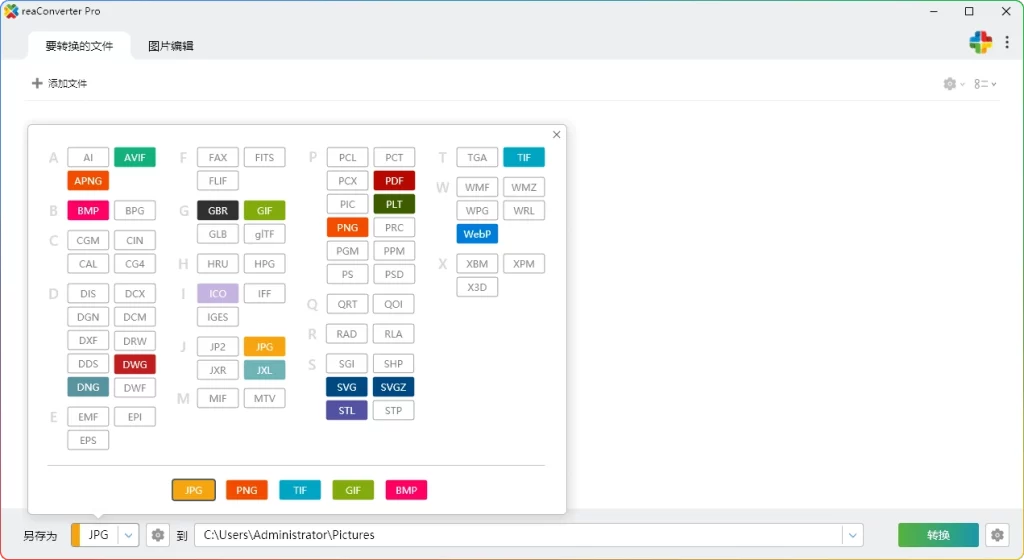Click the format settings gear beside JPG

pyautogui.click(x=158, y=535)
